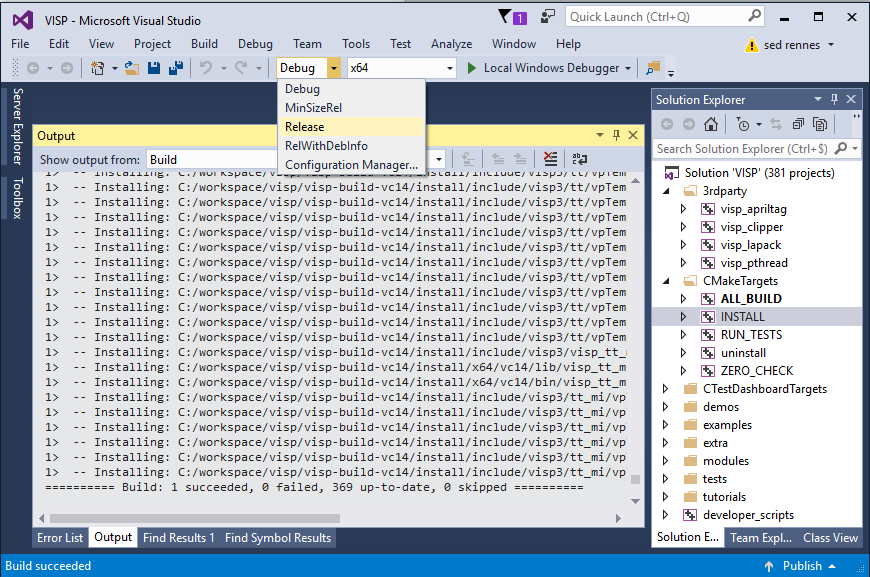The height and width of the screenshot is (577, 870).
Task: Click the Save All toolbar icon
Action: click(175, 68)
